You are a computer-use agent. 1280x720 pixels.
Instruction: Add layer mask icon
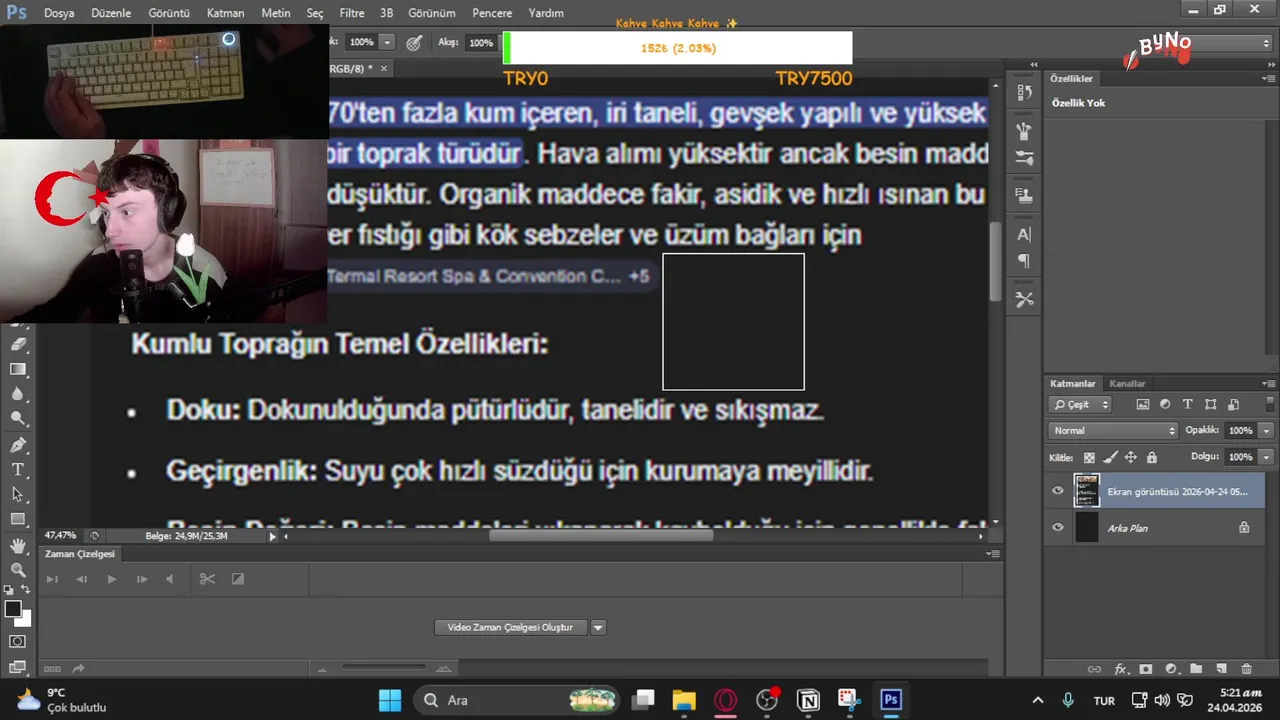1146,669
